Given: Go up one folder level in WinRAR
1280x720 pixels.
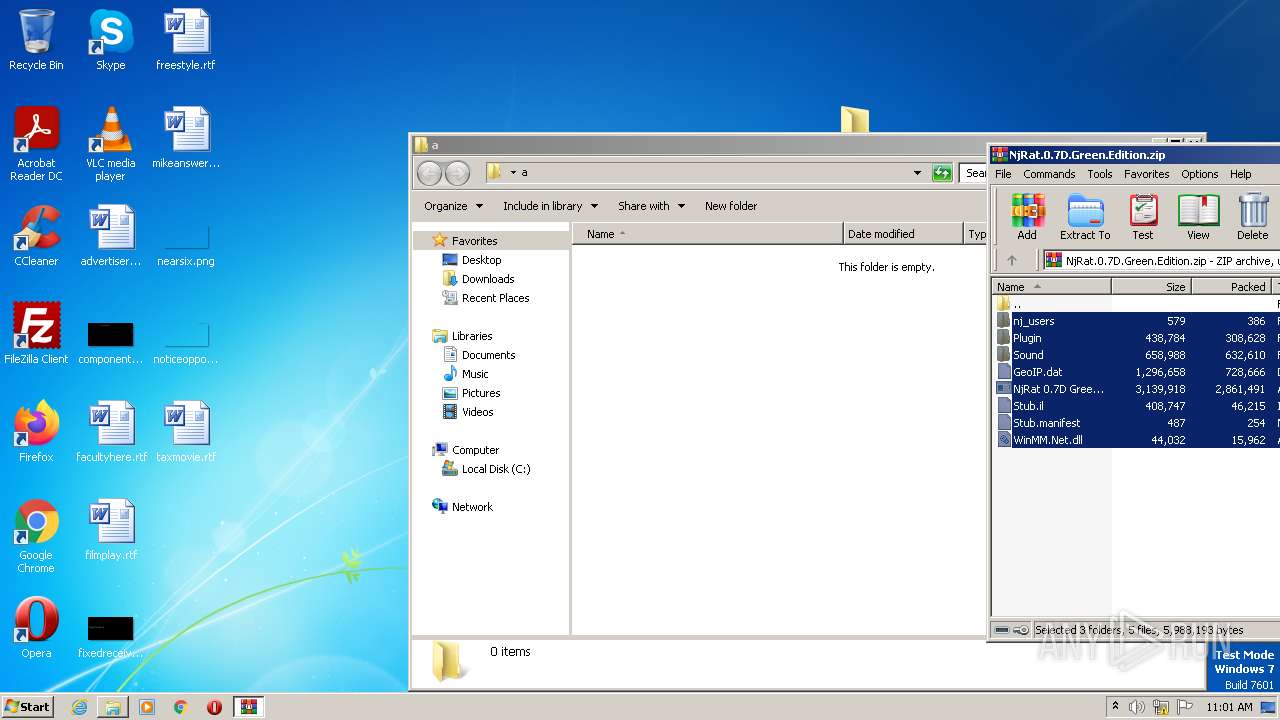Looking at the screenshot, I should tap(1012, 260).
